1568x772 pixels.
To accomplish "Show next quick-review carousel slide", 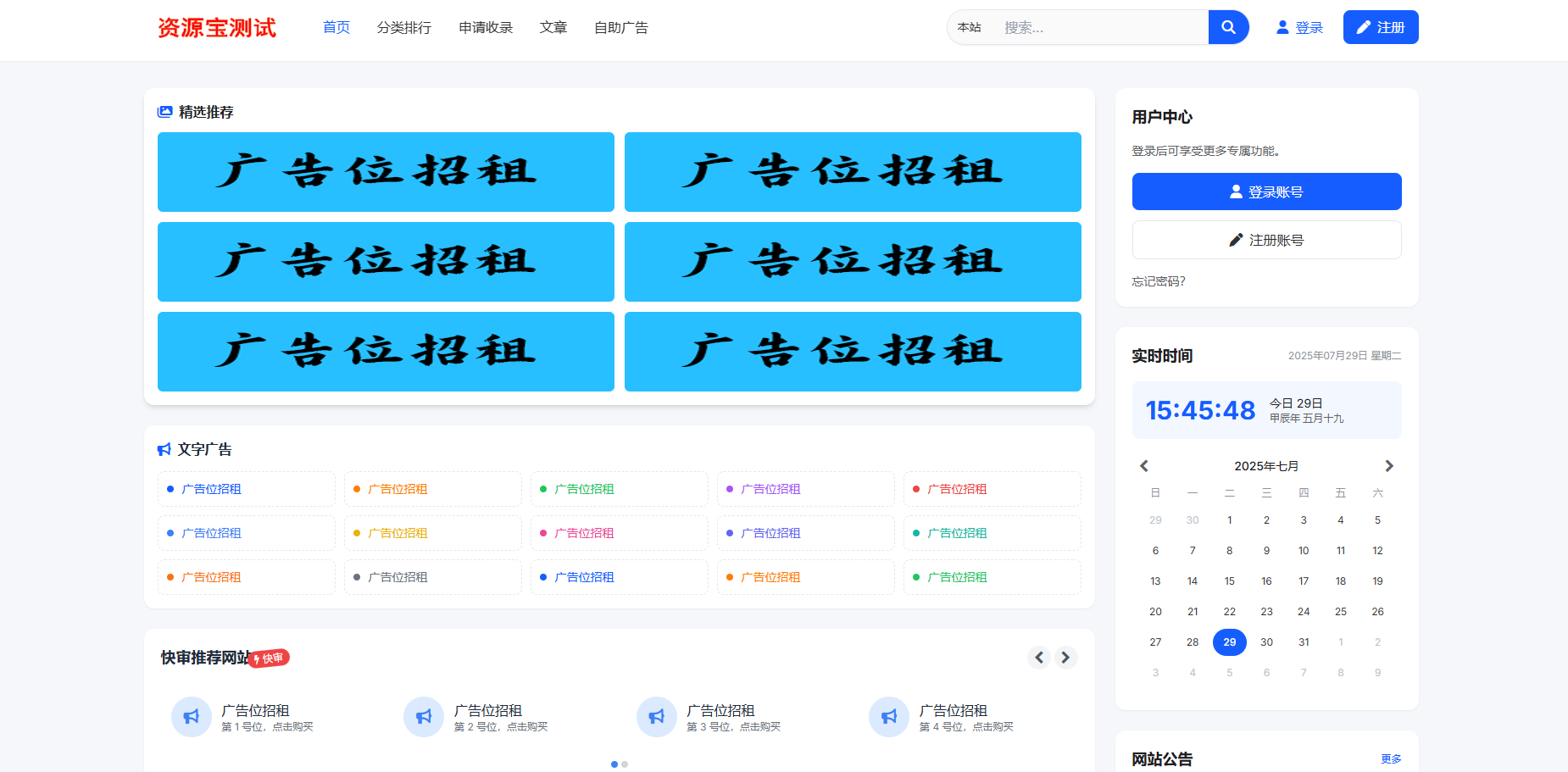I will 1065,658.
